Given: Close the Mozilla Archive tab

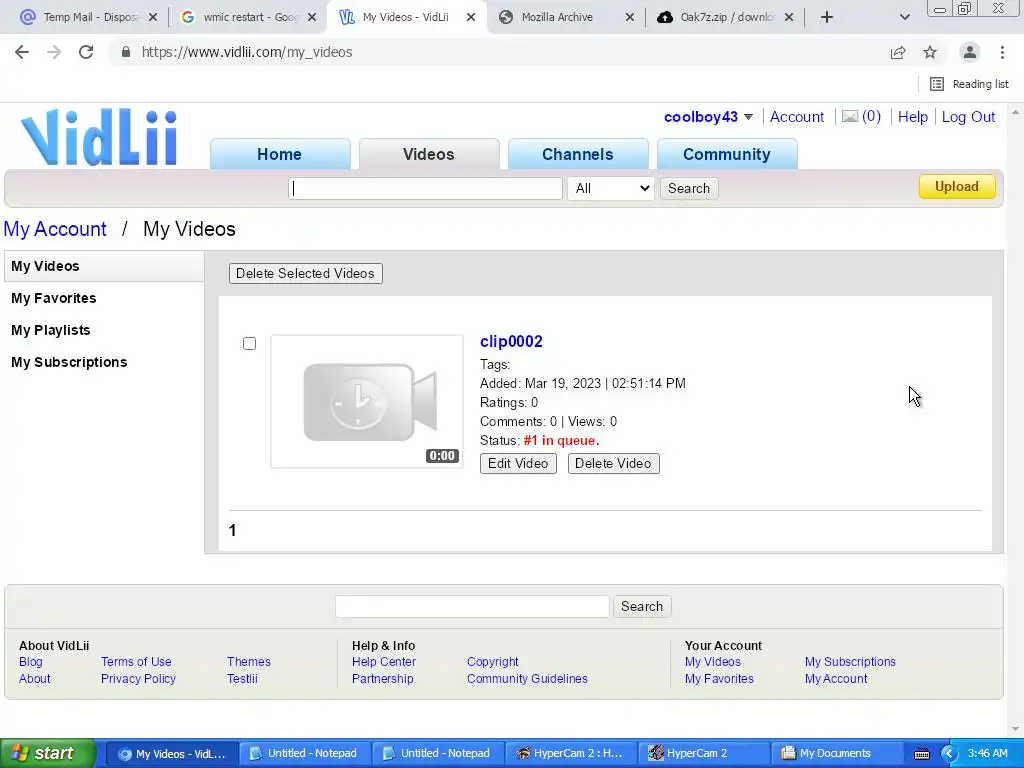Looking at the screenshot, I should tap(630, 18).
